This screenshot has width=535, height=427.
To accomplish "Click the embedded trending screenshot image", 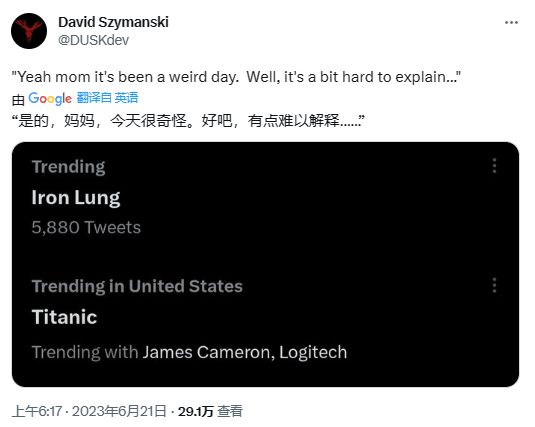I will (265, 264).
